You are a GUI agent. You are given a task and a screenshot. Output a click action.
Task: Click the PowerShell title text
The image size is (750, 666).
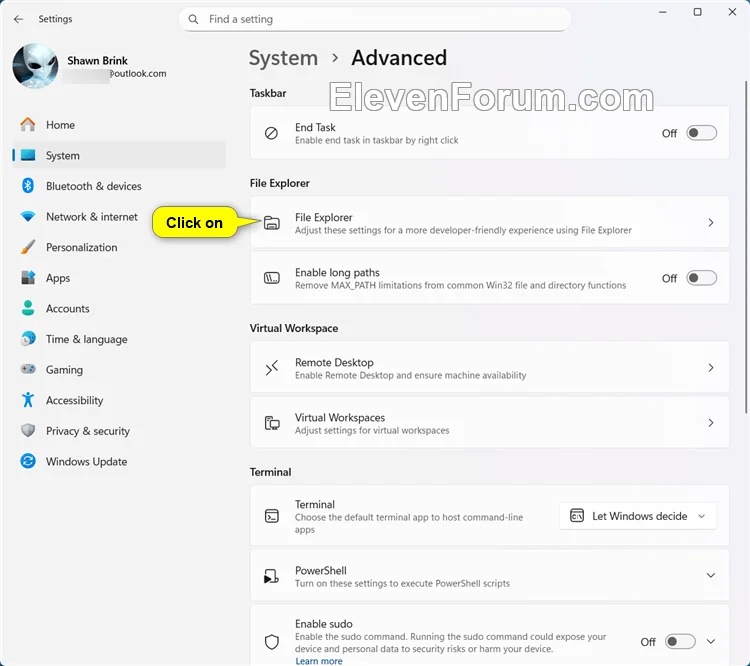(320, 570)
